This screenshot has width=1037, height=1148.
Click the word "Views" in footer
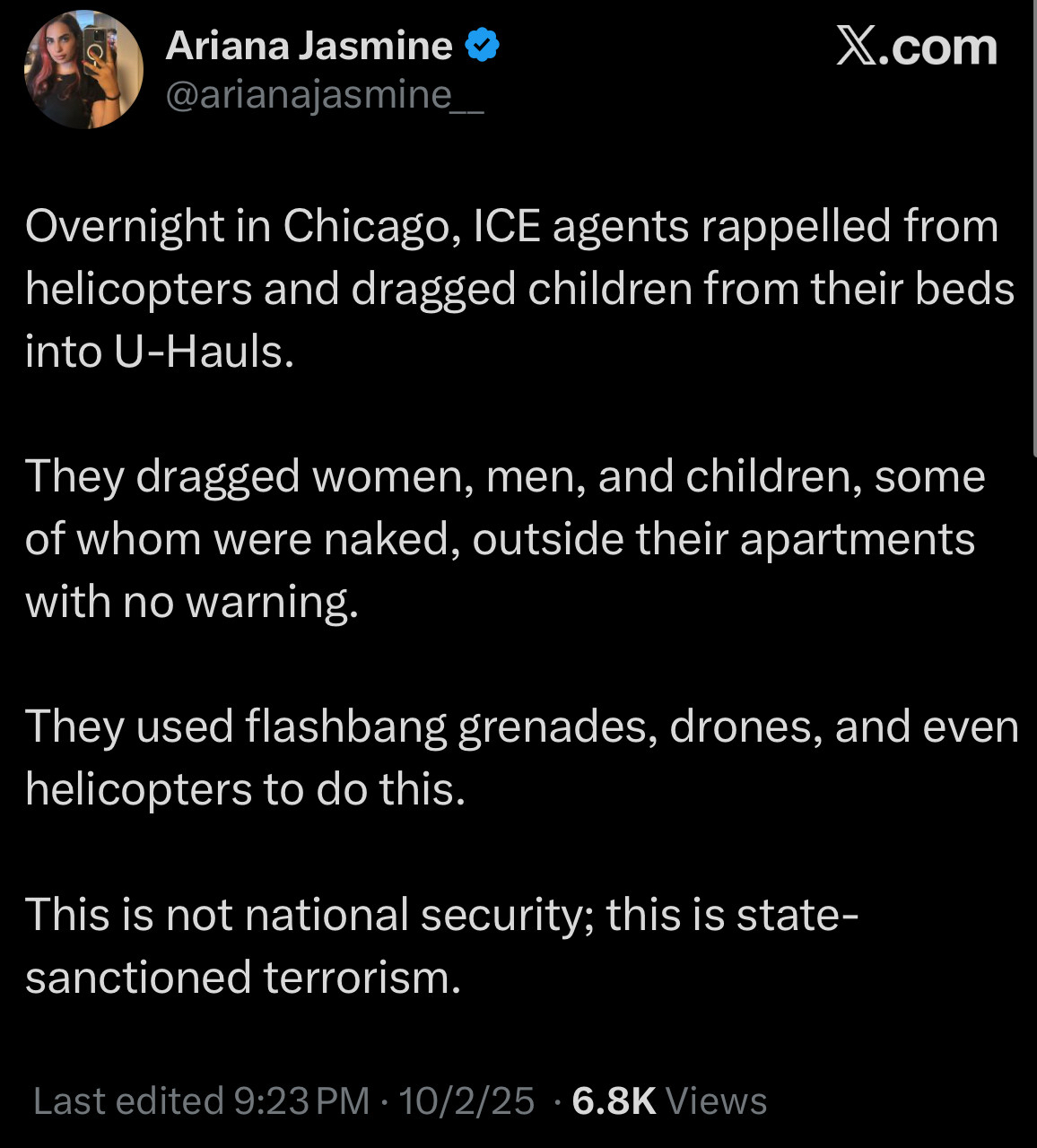pos(717,1100)
